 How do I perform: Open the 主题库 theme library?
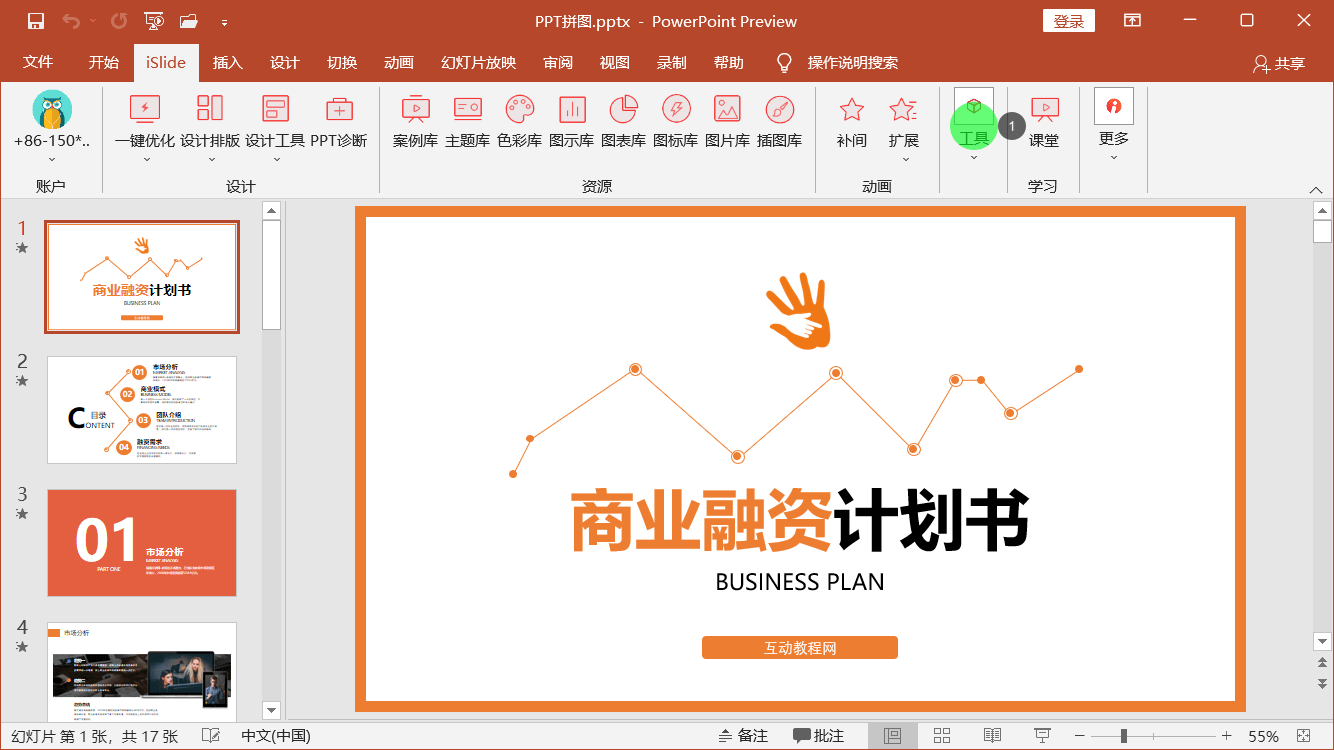(467, 120)
